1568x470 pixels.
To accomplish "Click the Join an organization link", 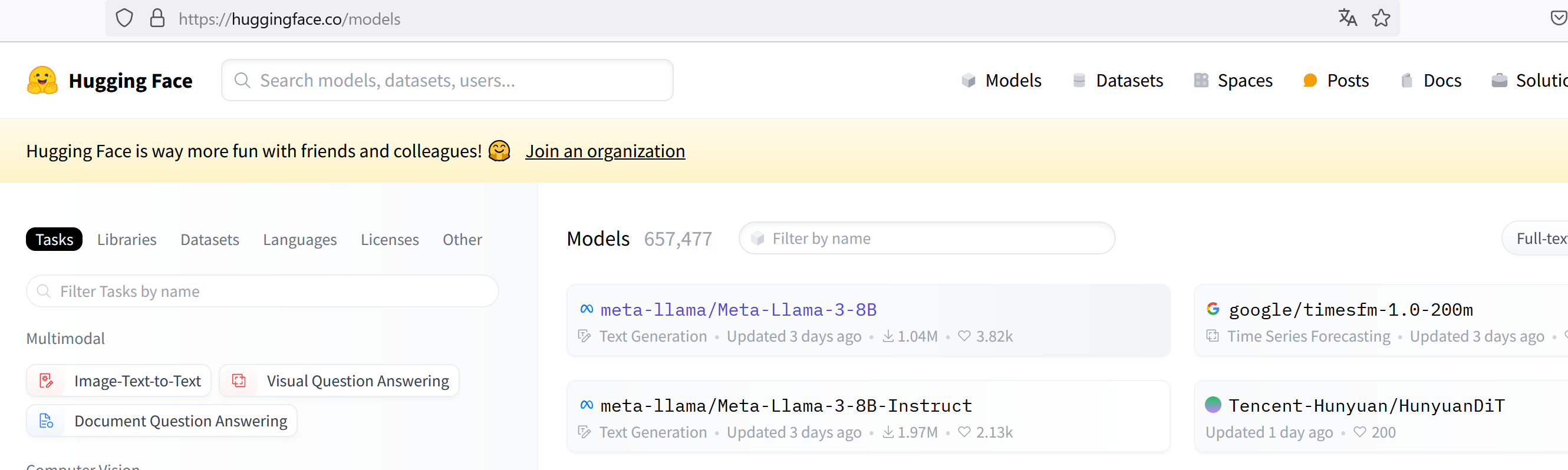I will pyautogui.click(x=605, y=151).
